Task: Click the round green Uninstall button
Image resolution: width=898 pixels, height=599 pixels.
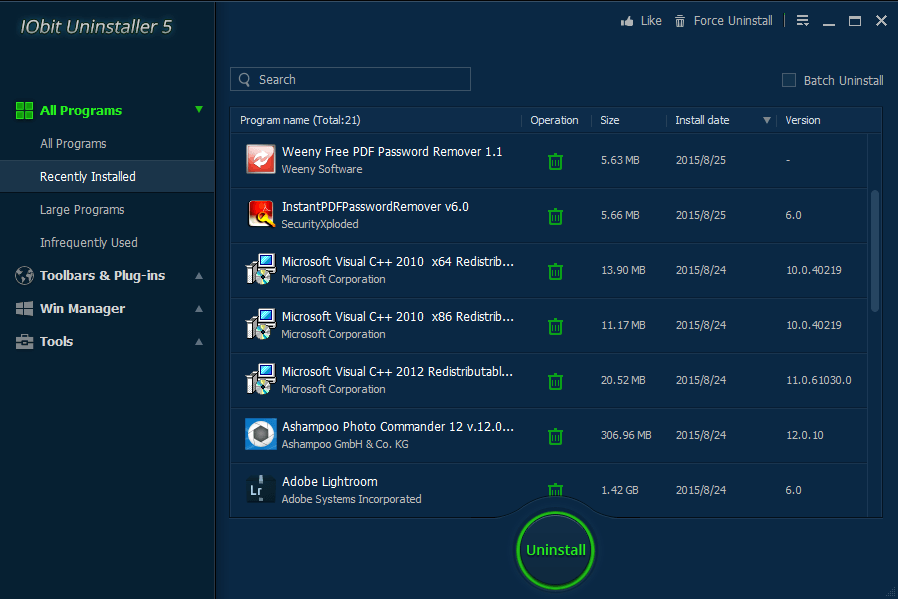Action: coord(555,550)
